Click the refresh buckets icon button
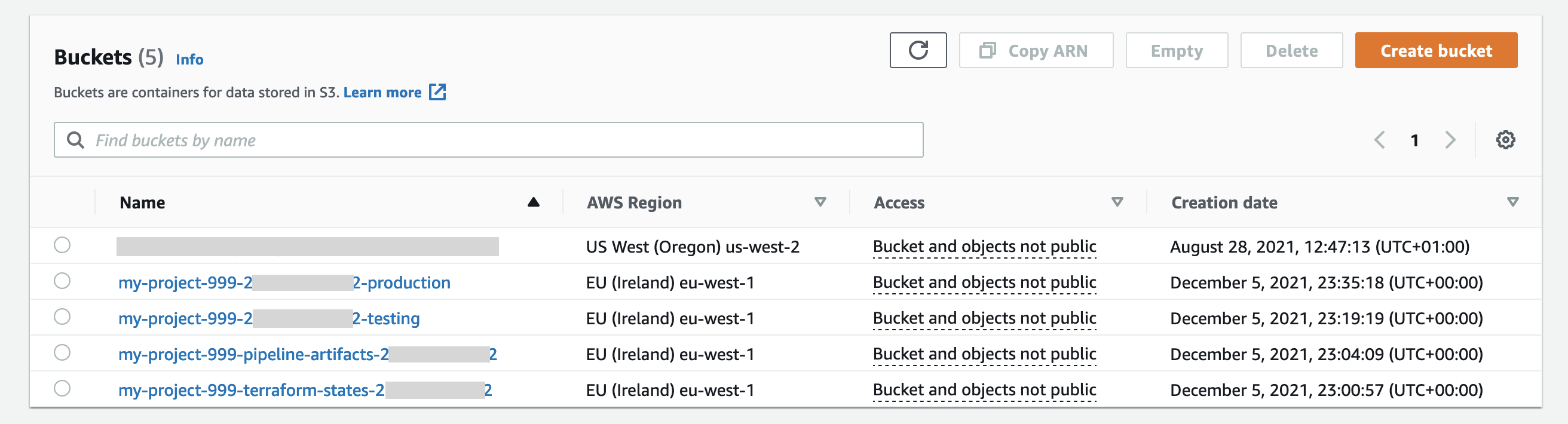Image resolution: width=1568 pixels, height=424 pixels. coord(917,51)
